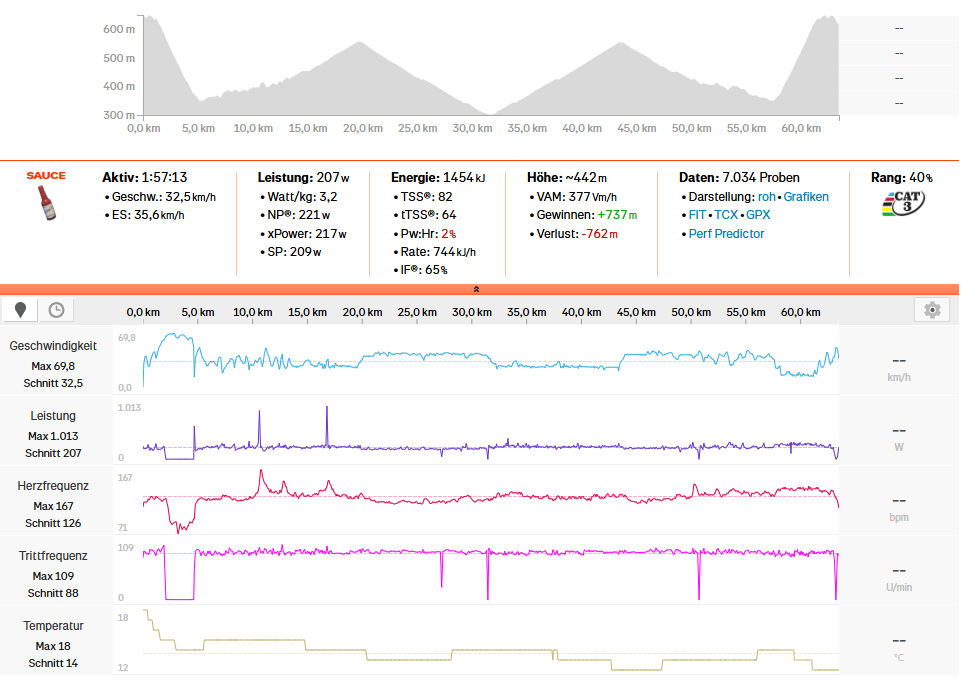
Task: Collapse stats panel with double chevron
Action: pos(476,289)
